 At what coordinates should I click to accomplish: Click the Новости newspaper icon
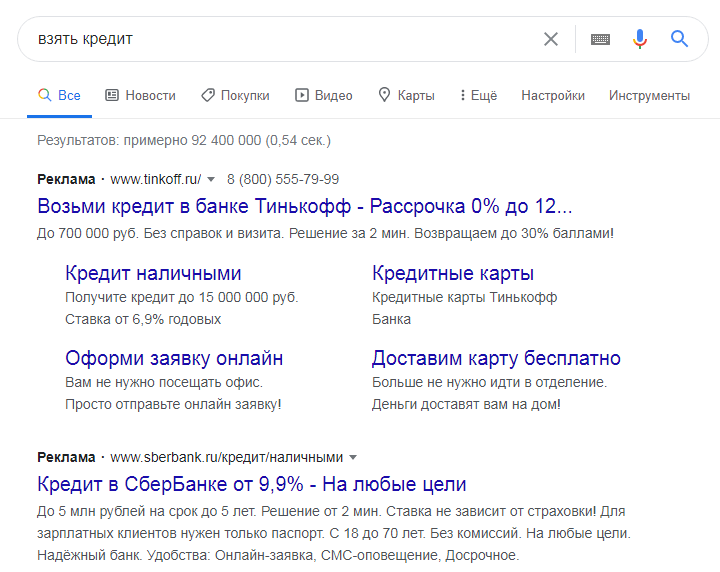pyautogui.click(x=112, y=95)
